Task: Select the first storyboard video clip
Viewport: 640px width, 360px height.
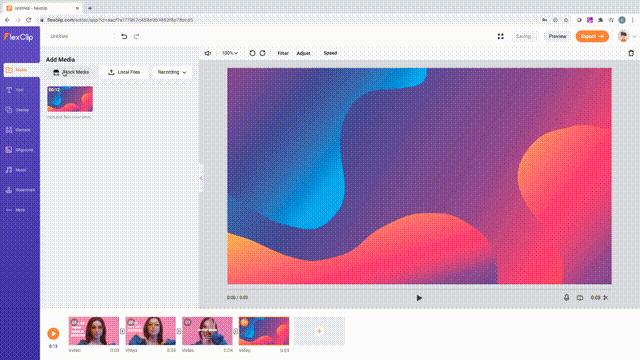Action: tap(94, 331)
